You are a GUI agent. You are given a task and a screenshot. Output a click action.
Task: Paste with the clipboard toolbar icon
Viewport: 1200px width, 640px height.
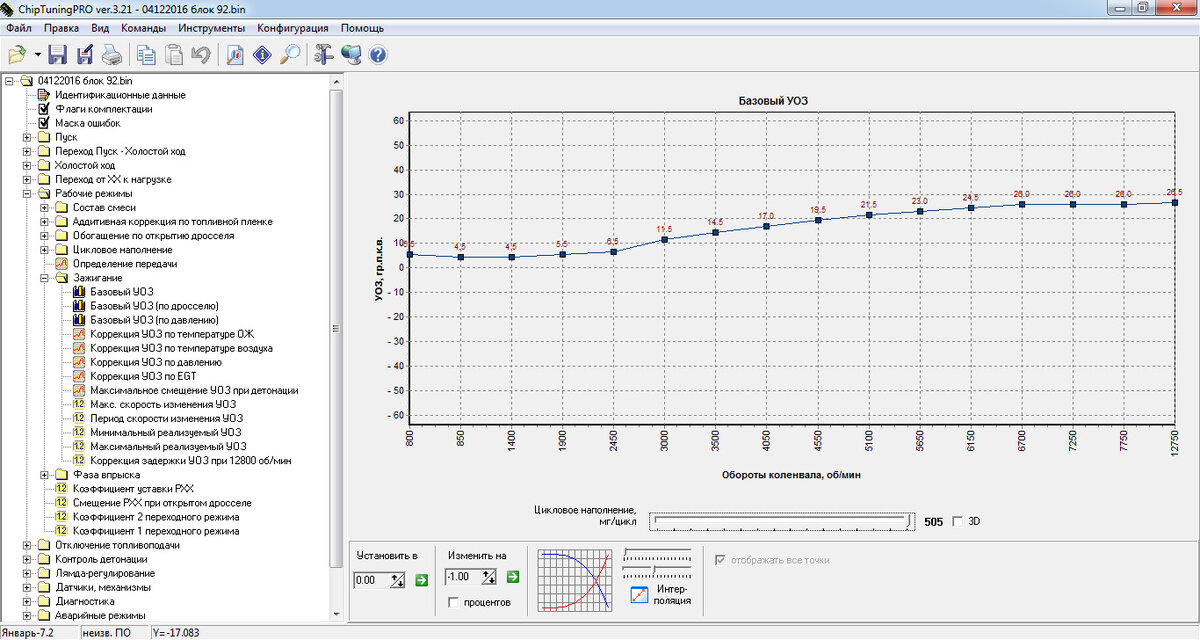coord(174,55)
